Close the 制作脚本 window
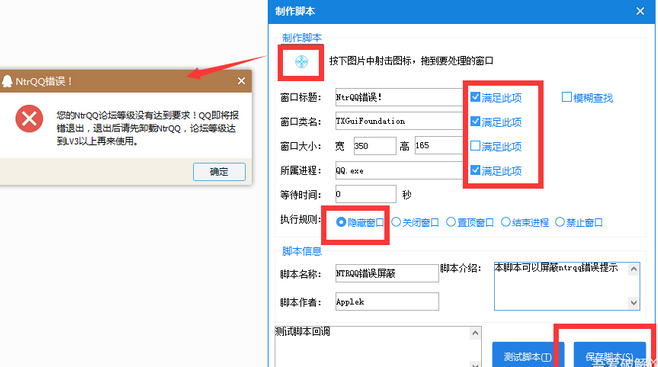658x367 pixels. coord(640,11)
